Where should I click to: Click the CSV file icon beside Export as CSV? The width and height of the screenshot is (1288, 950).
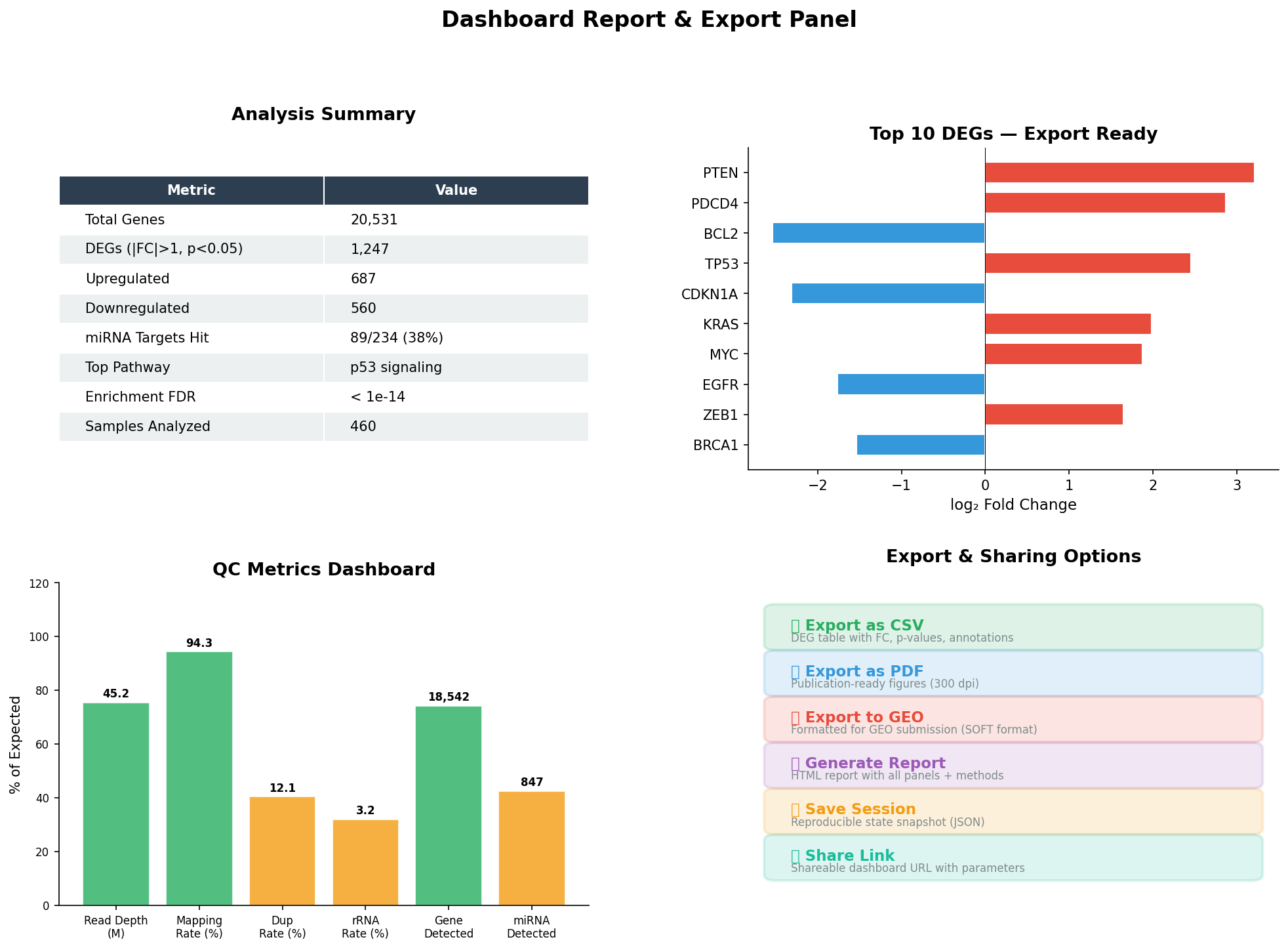coord(795,625)
